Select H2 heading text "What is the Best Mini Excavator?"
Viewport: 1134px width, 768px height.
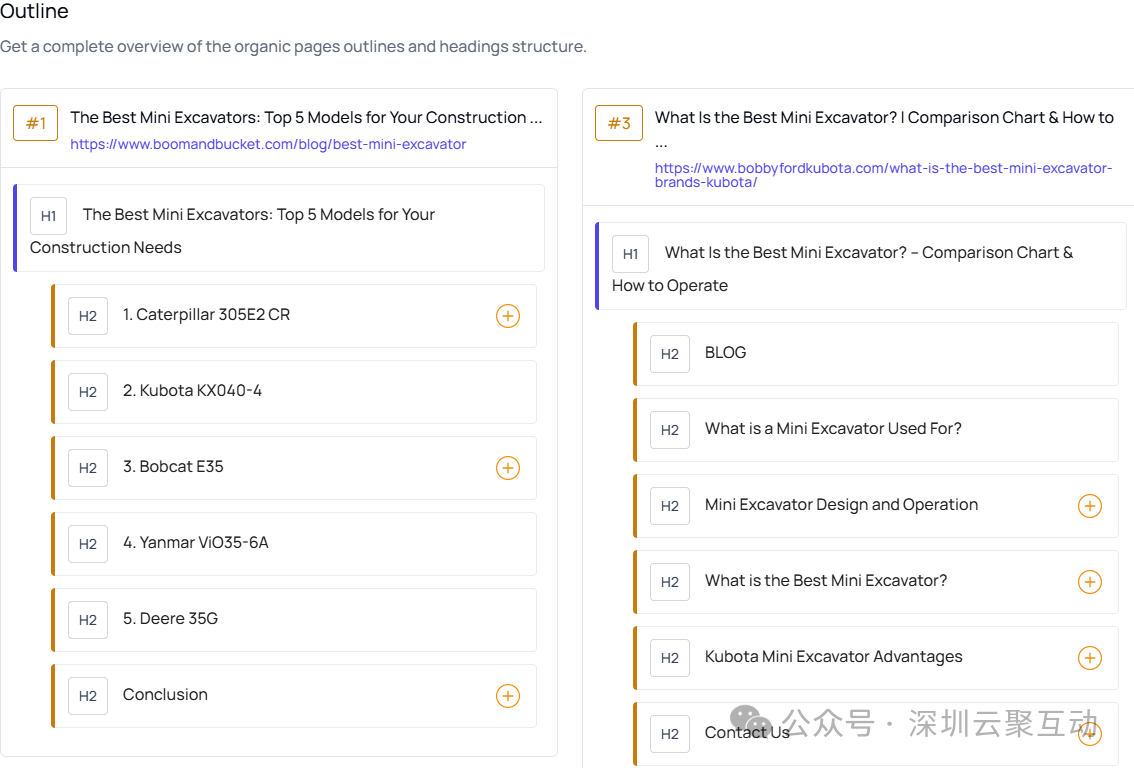(x=826, y=580)
